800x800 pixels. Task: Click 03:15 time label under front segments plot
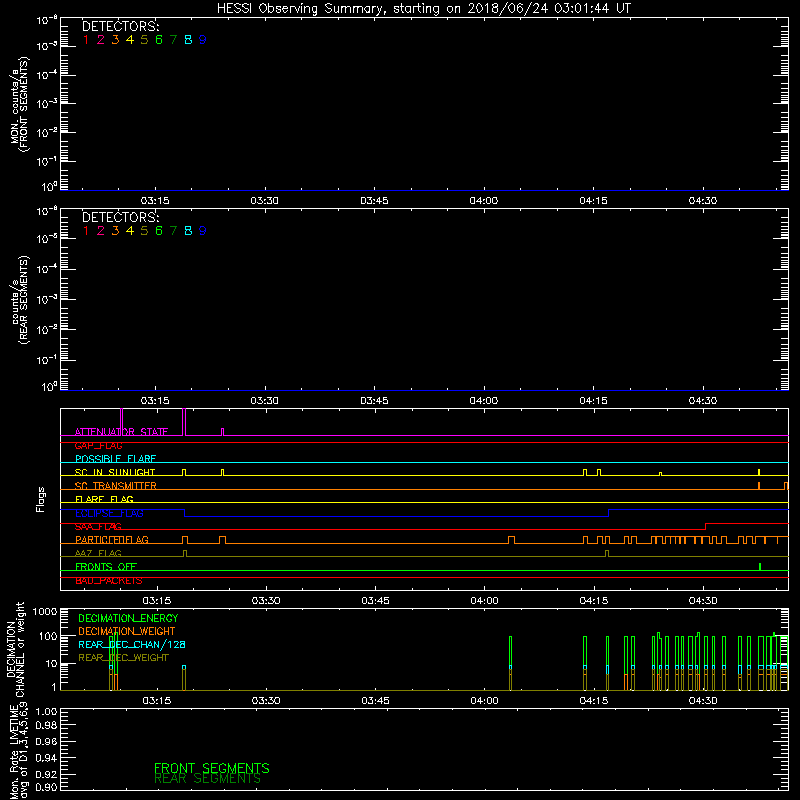pyautogui.click(x=155, y=201)
